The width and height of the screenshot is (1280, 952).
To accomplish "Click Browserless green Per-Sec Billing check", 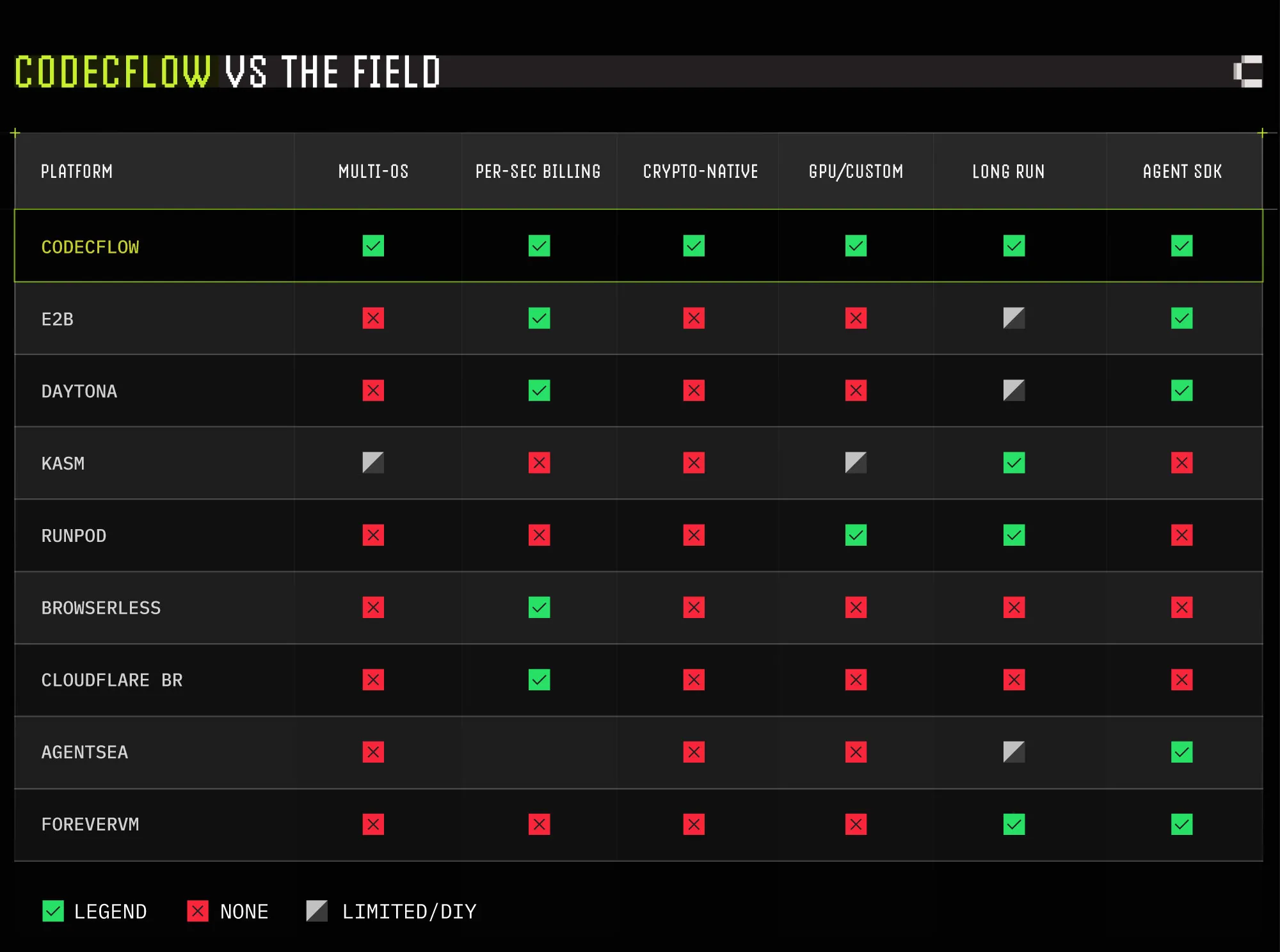I will tap(539, 607).
